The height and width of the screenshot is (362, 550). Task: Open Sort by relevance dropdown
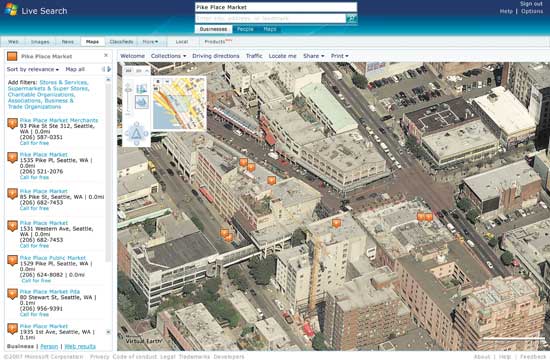point(33,69)
